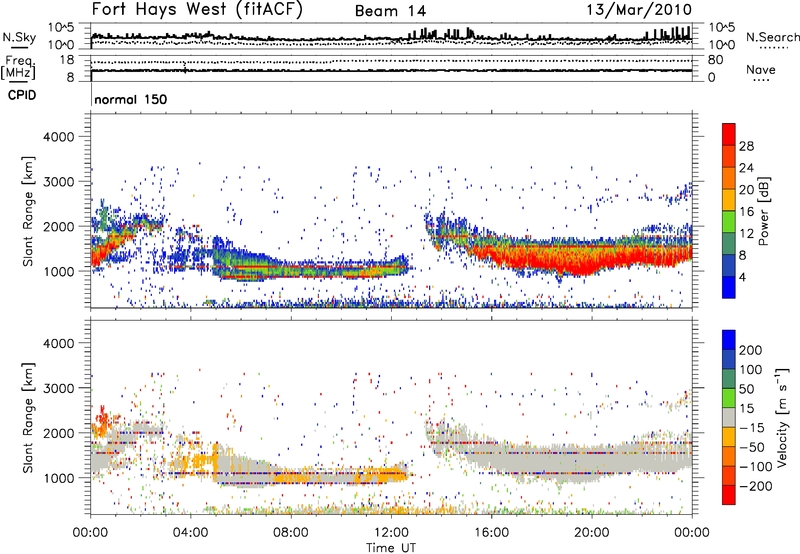
Task: Click the solid line sample under 'N.Sky'
Action: (x=19, y=48)
